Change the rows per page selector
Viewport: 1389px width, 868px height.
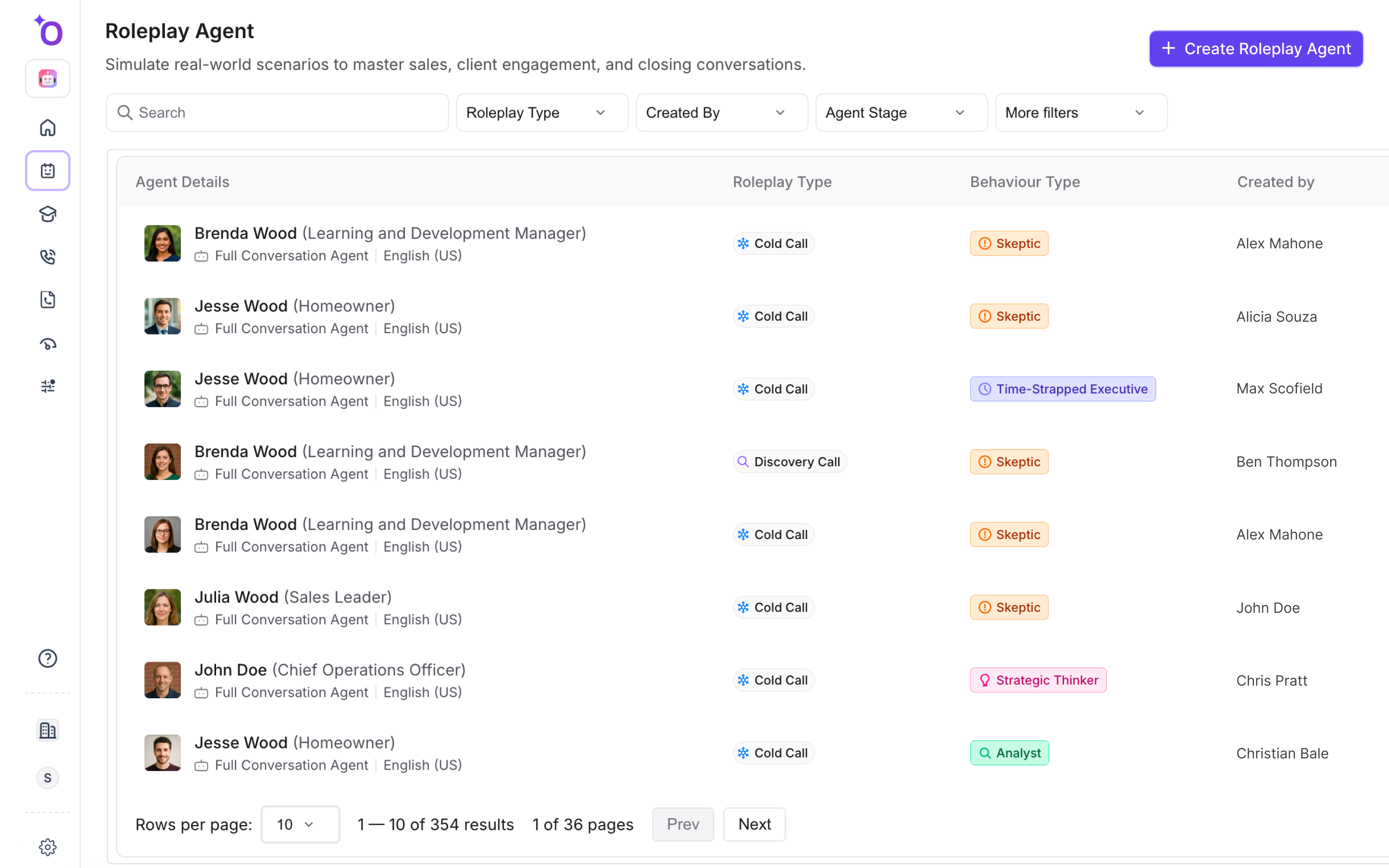(x=300, y=825)
